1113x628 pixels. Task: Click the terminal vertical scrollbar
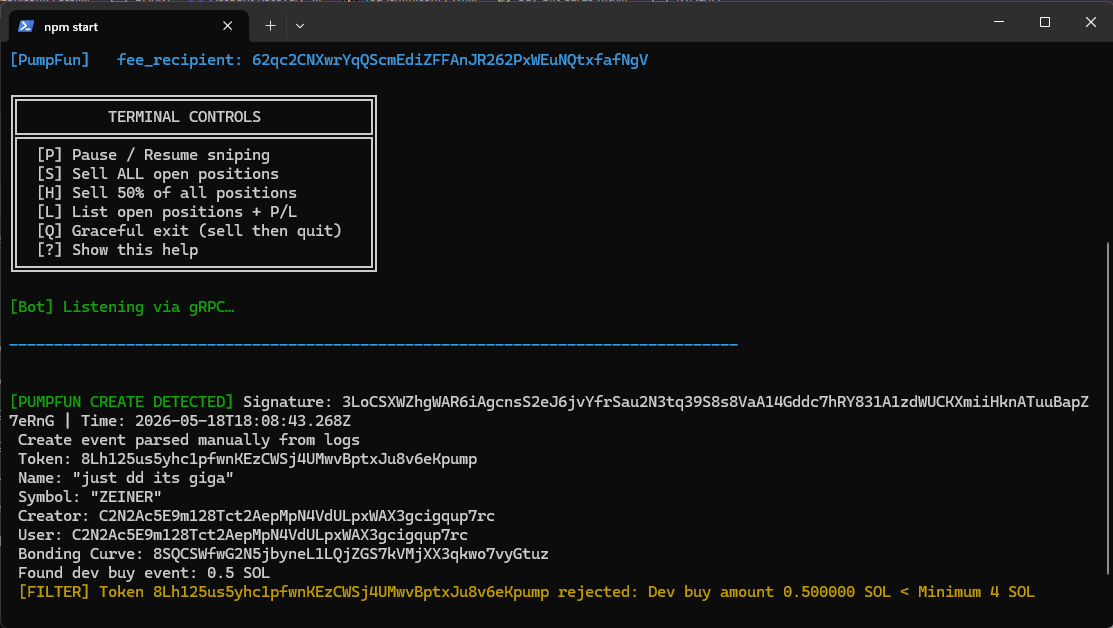pyautogui.click(x=1107, y=408)
